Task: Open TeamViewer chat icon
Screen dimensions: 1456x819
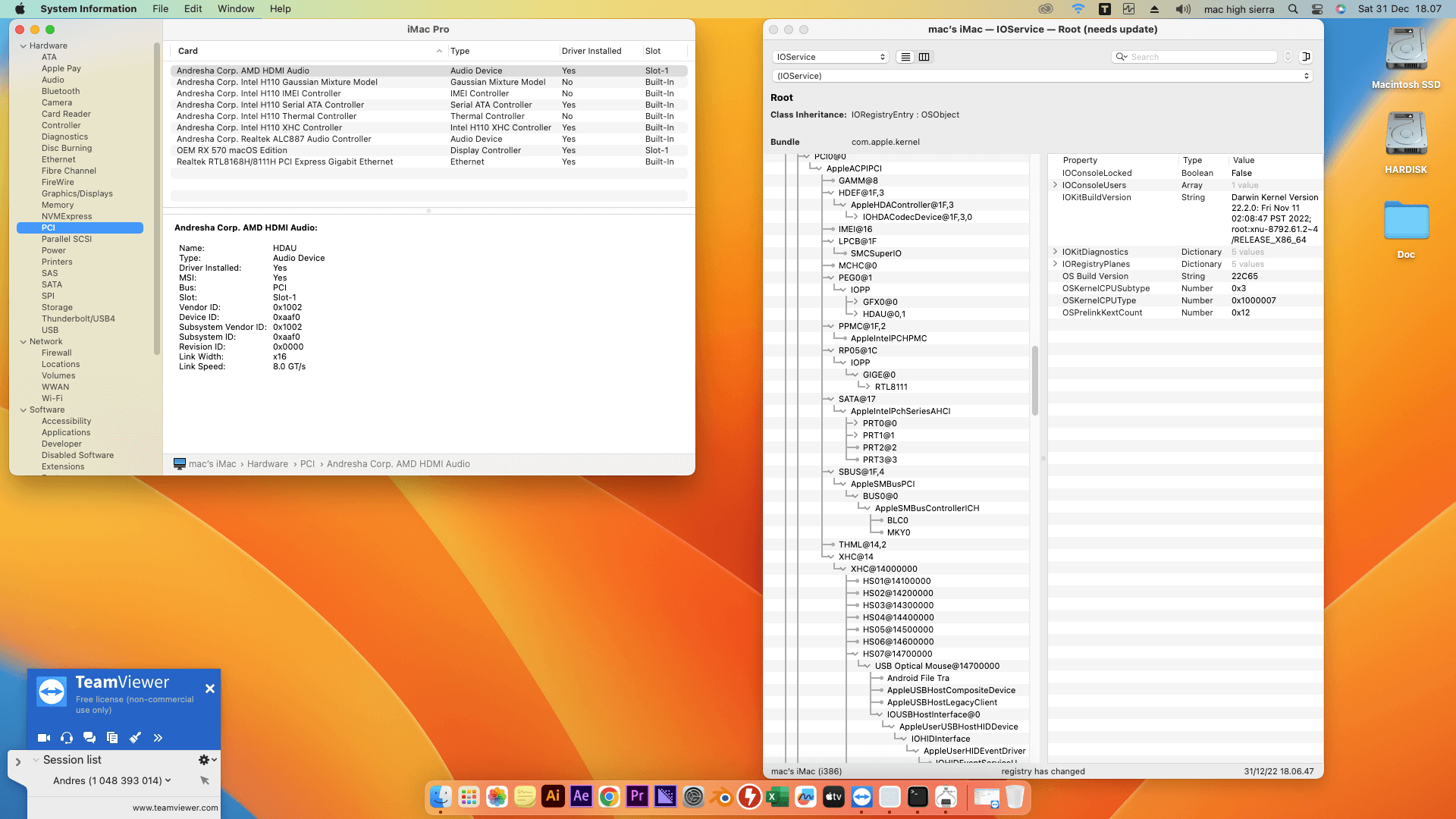Action: point(89,738)
